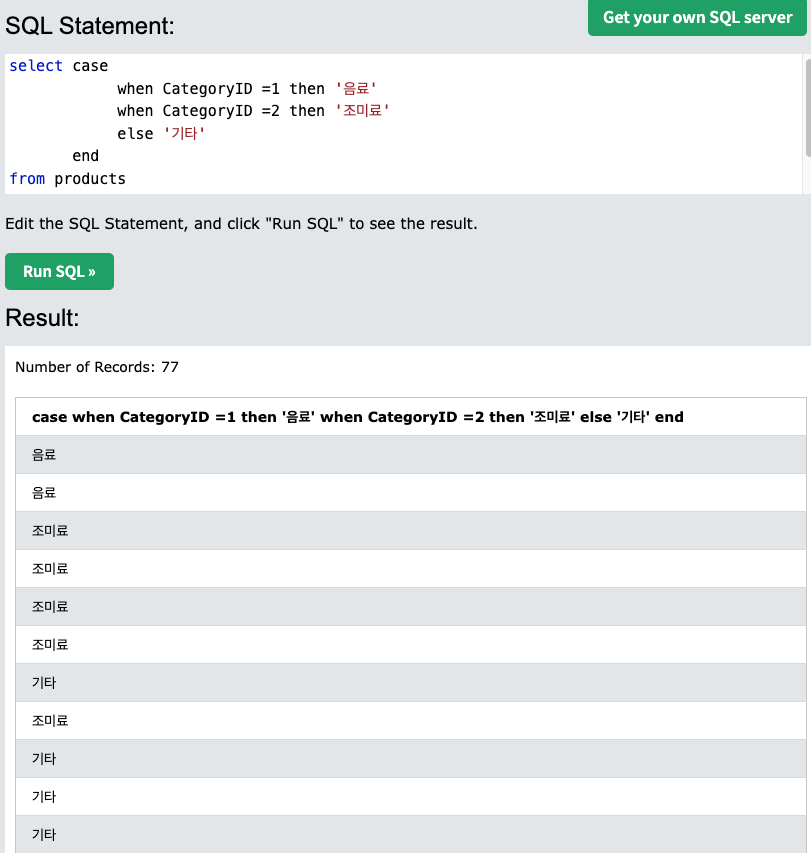The image size is (811, 853).
Task: Click the last visible '기타' row
Action: 44,834
